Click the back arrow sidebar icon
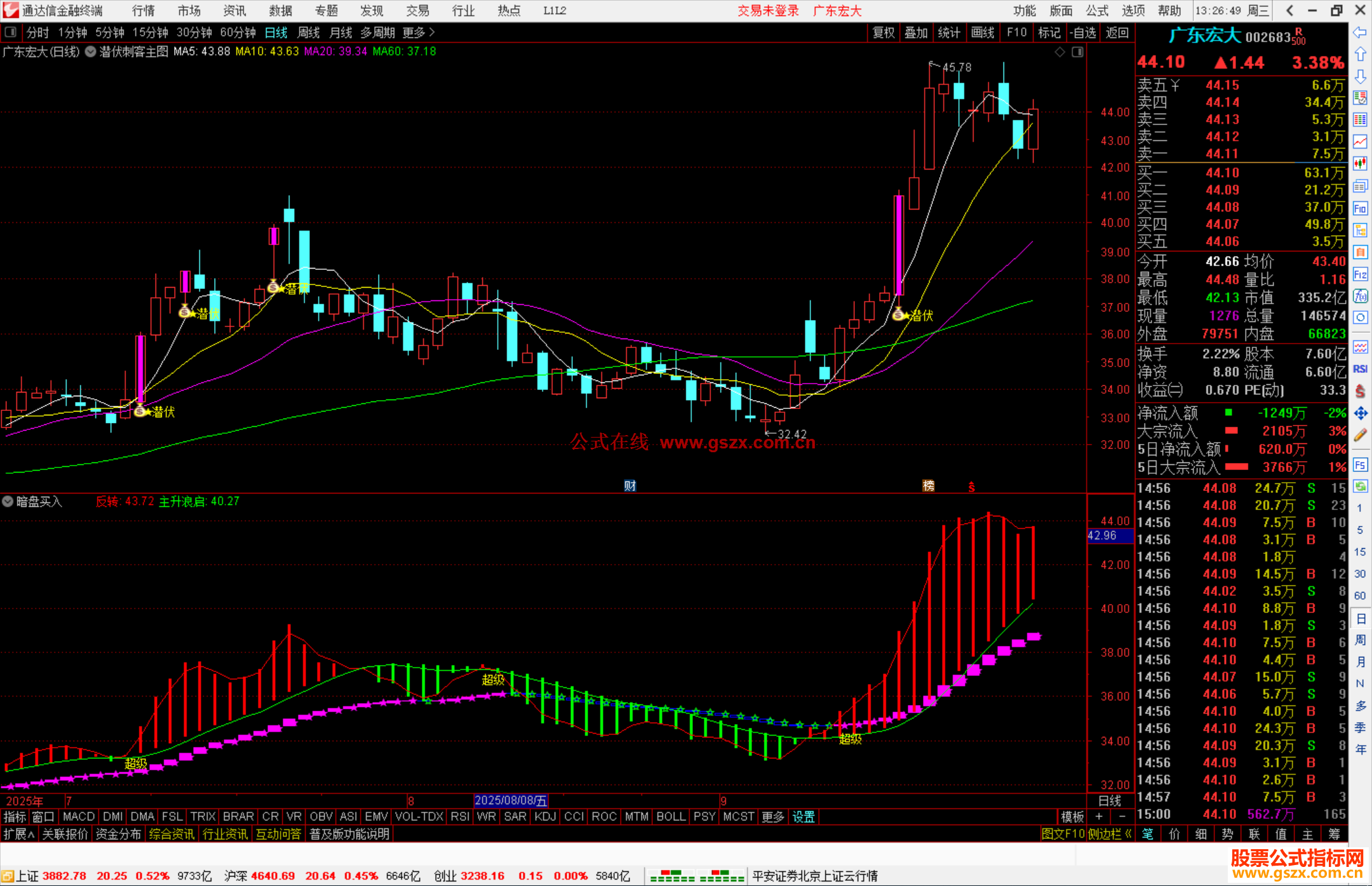Image resolution: width=1372 pixels, height=886 pixels. pos(1360,32)
